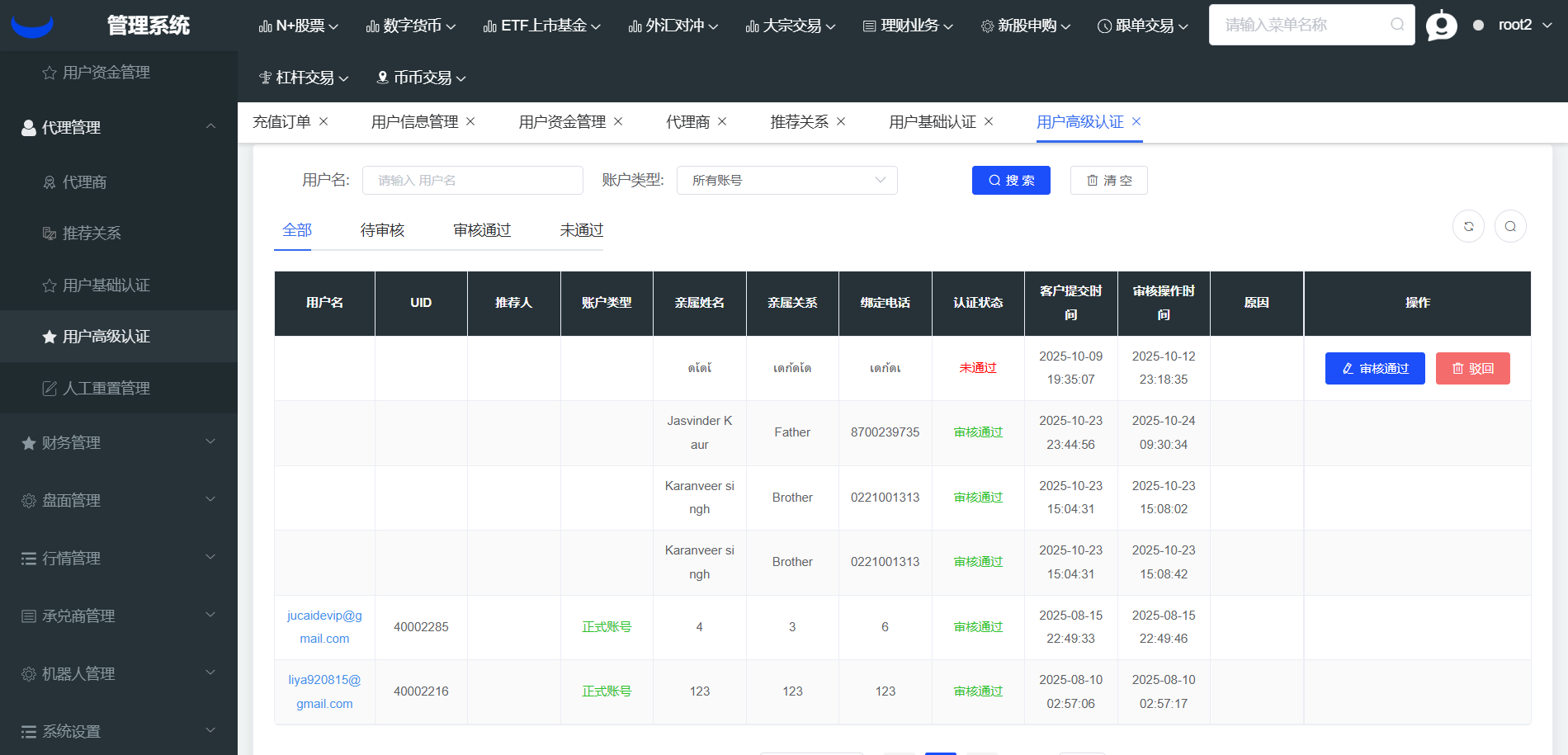Click magnifier icon in menu search box
The height and width of the screenshot is (755, 1568).
tap(1396, 25)
